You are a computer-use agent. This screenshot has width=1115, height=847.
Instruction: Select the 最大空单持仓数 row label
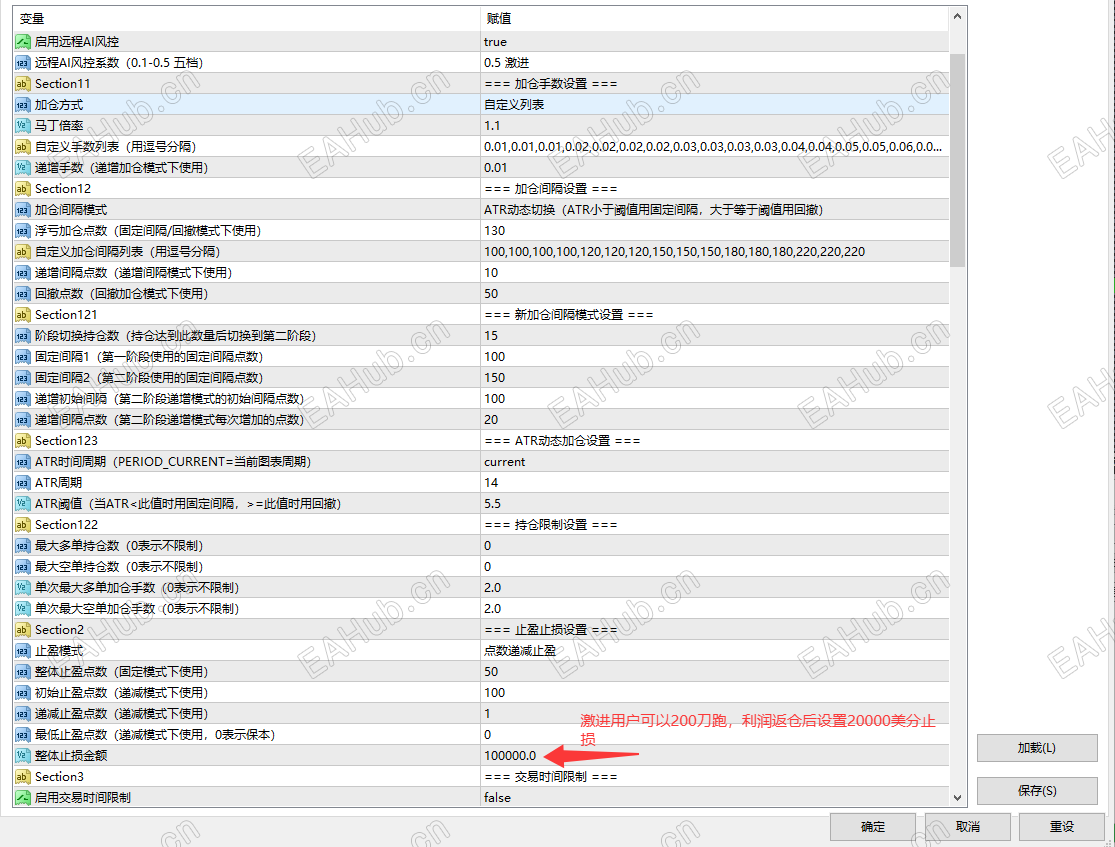pyautogui.click(x=119, y=567)
